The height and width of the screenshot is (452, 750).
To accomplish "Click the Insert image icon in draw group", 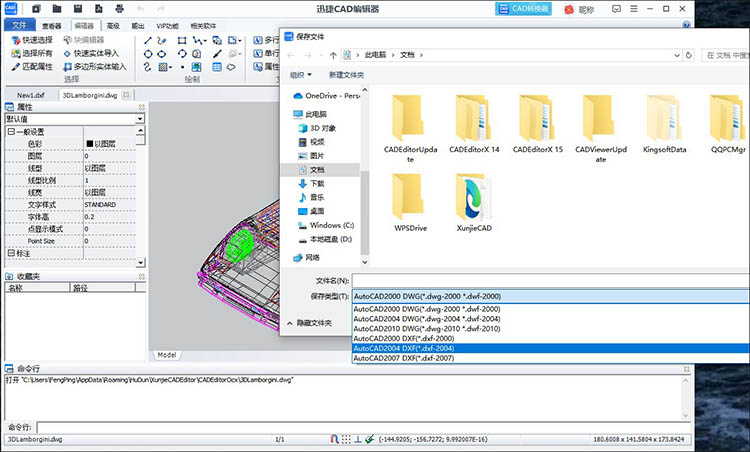I will tap(197, 67).
